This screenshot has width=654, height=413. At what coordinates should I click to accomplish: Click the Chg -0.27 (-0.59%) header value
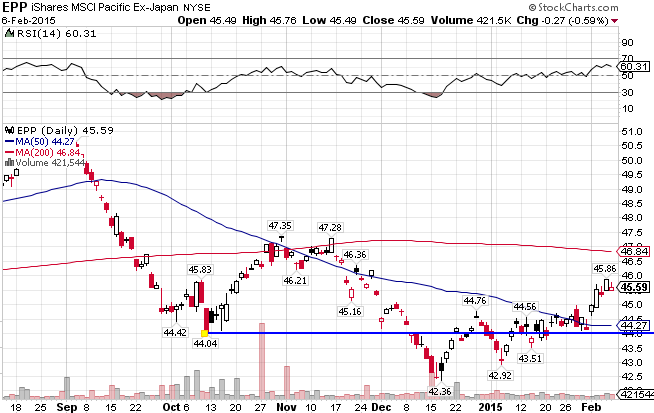coord(563,20)
